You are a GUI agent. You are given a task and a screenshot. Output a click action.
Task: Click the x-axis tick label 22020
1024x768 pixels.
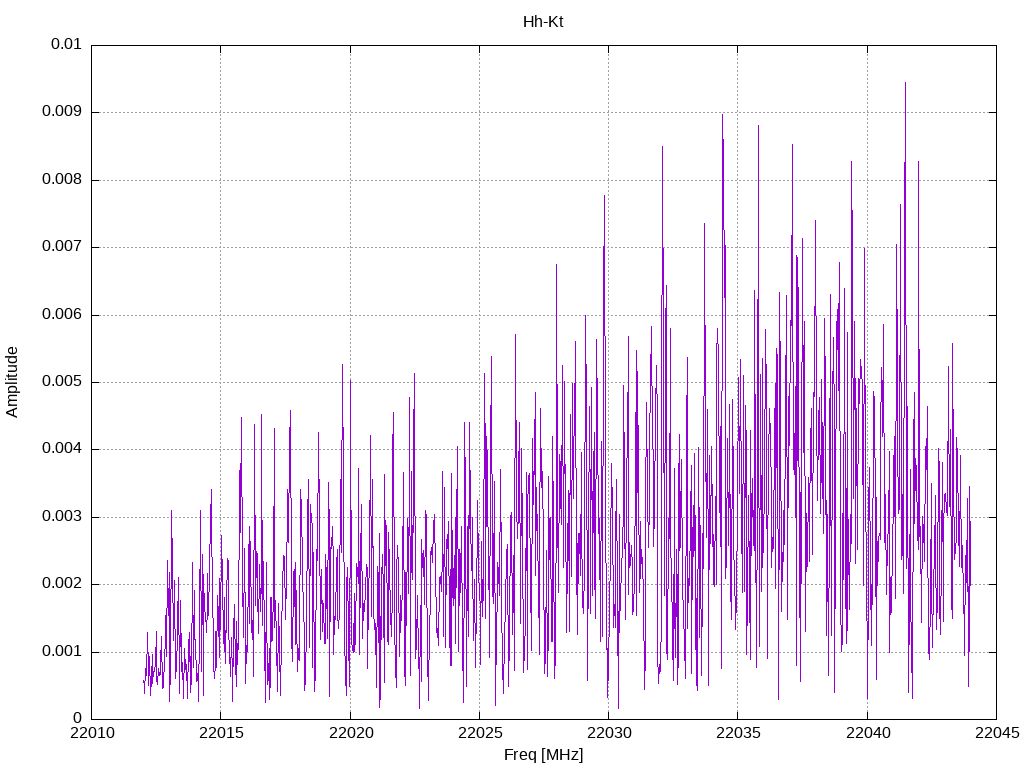point(351,733)
